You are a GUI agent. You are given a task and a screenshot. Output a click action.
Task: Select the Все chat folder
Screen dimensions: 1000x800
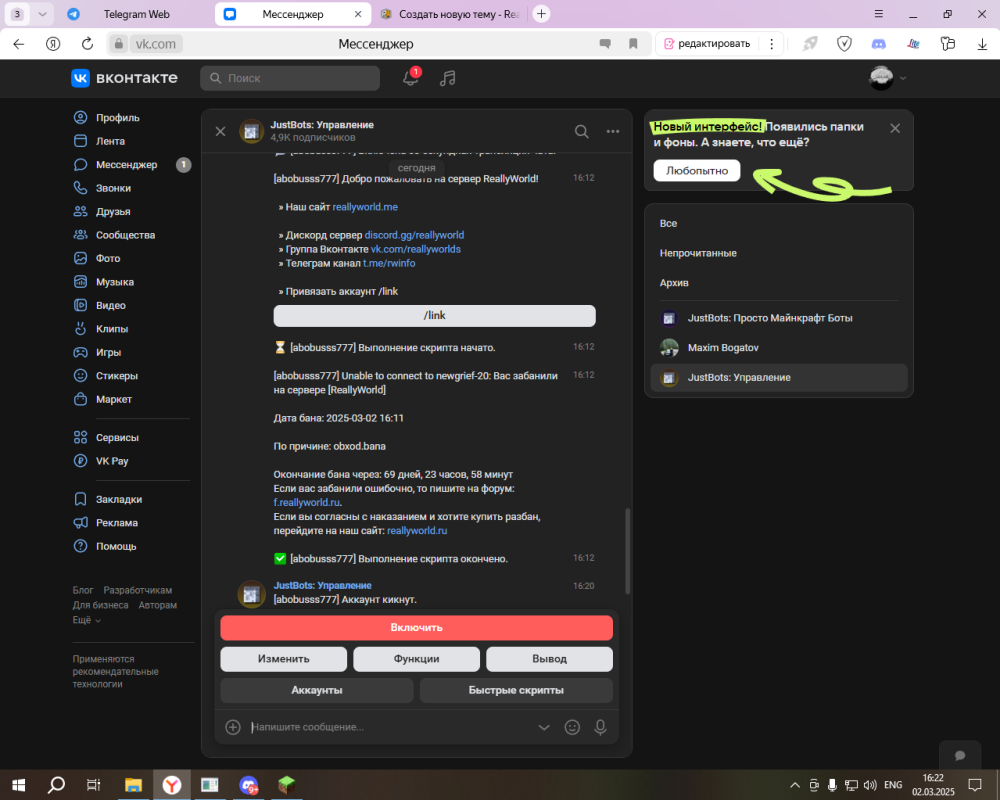[x=779, y=224]
